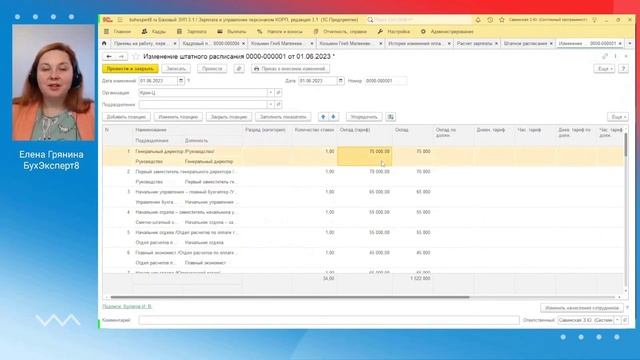
Task: Expand the Ответственный dropdown
Action: point(617,320)
